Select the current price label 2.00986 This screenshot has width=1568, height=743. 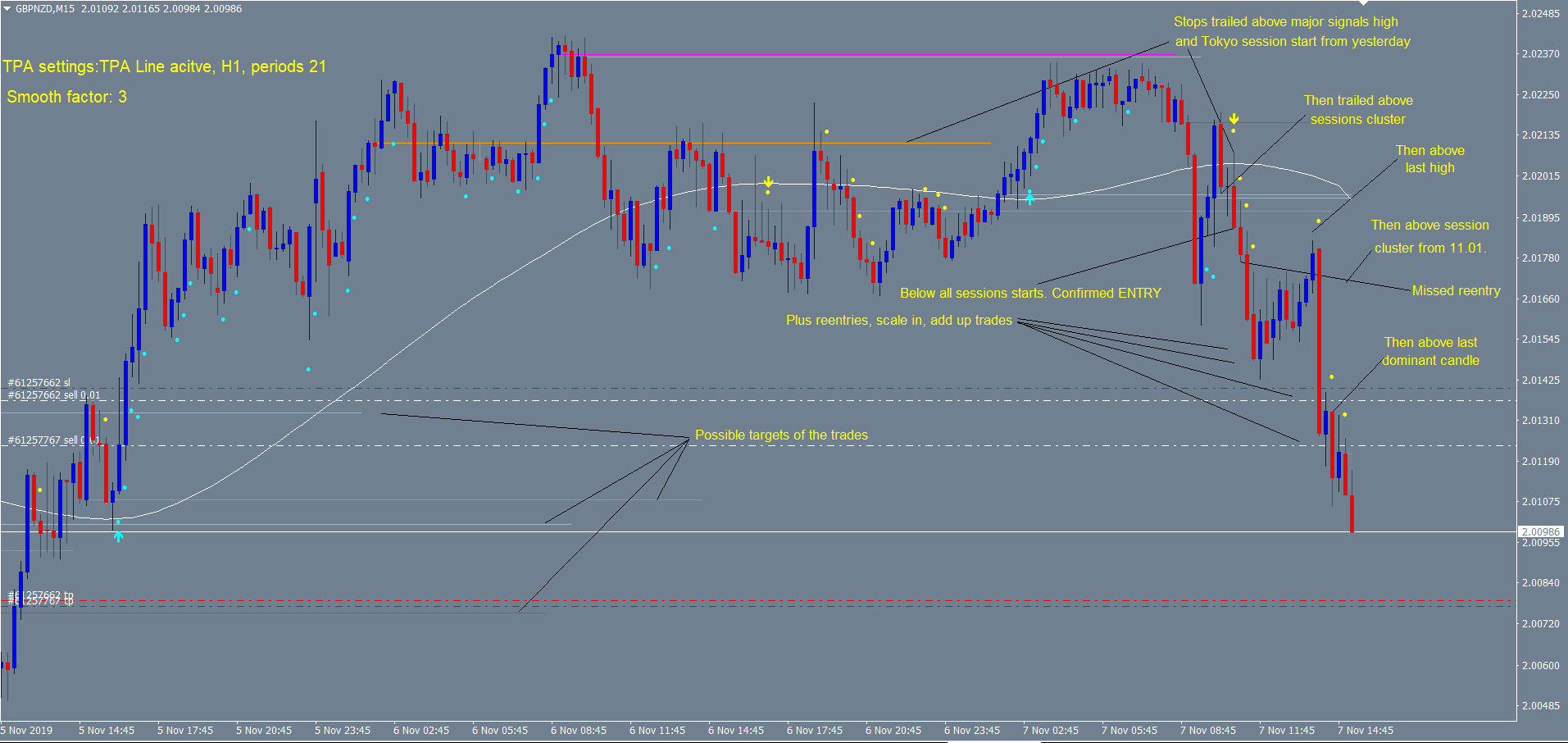point(1541,532)
